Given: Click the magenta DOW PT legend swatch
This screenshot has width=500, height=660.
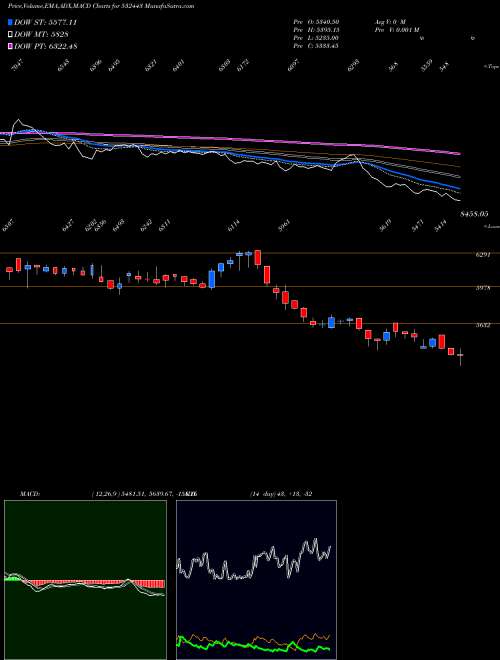Looking at the screenshot, I should [11, 46].
